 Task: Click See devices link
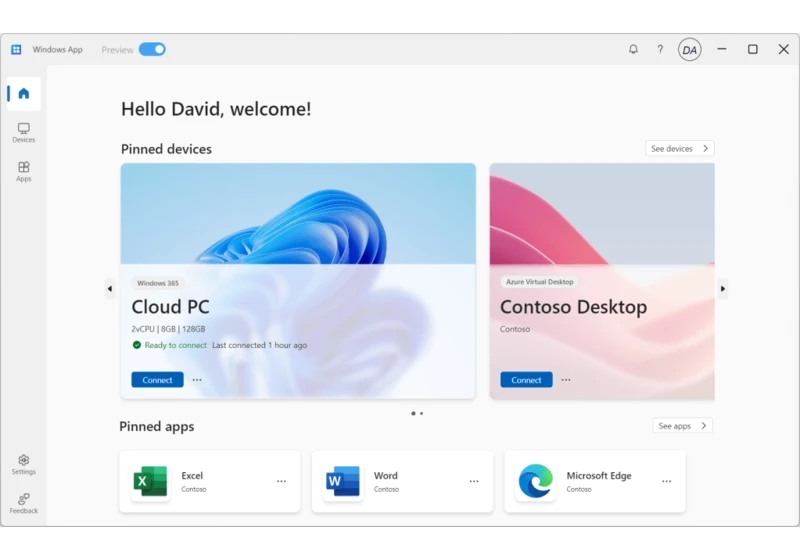pos(680,148)
